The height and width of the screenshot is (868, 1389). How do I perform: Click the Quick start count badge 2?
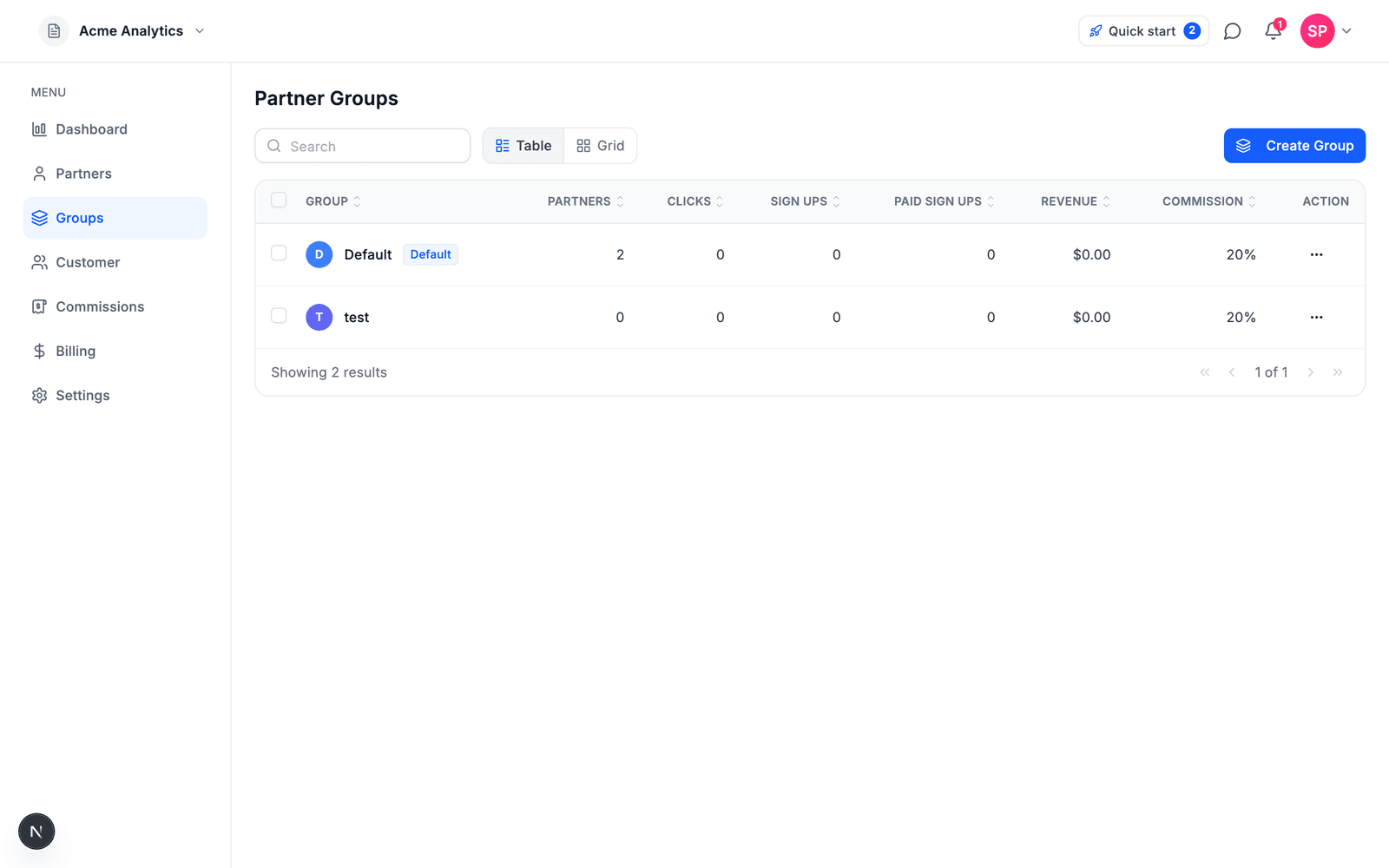tap(1192, 30)
